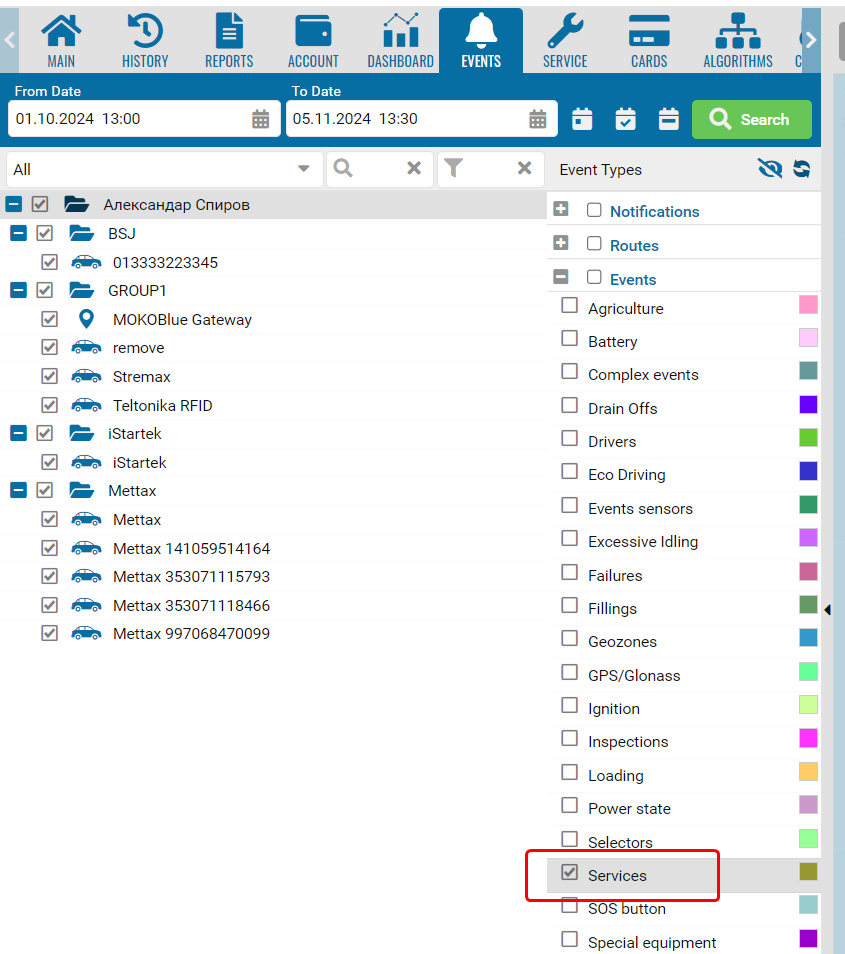Enable the Geozones event checkbox
This screenshot has width=845, height=954.
[x=569, y=639]
